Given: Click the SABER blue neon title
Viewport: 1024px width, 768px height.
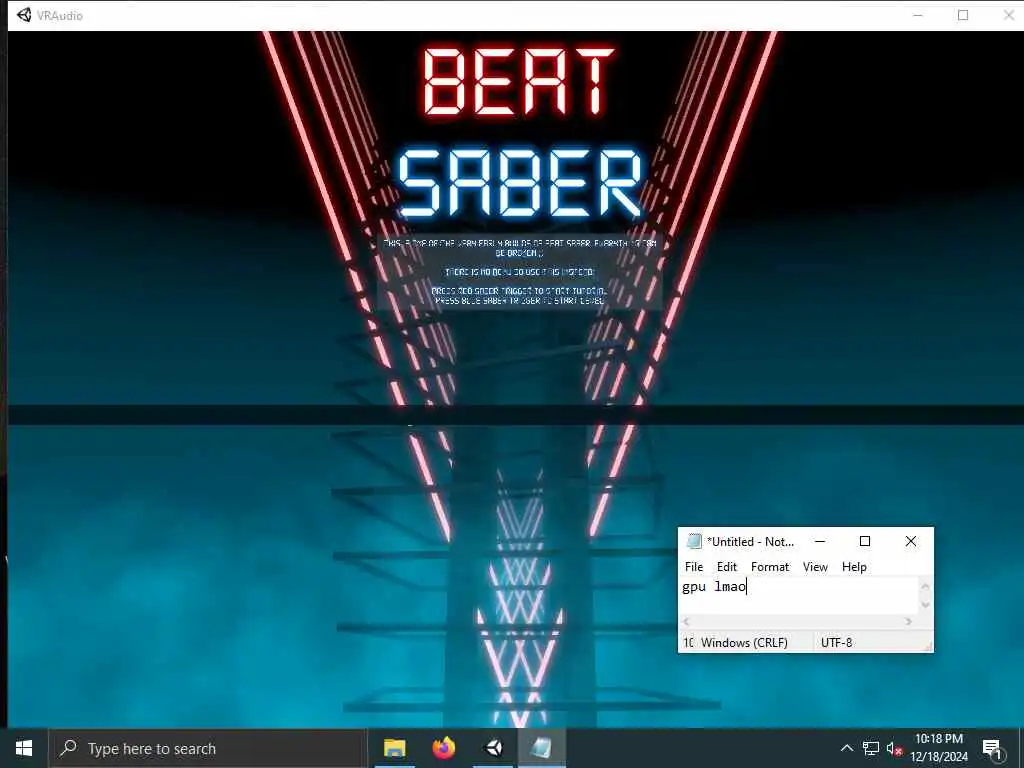Looking at the screenshot, I should [x=520, y=183].
